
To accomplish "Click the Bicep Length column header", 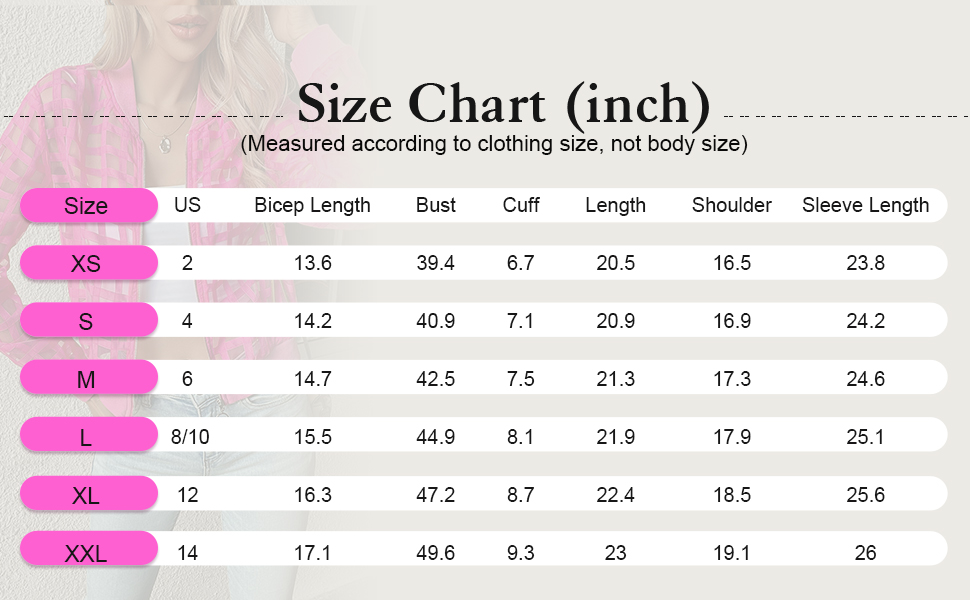I will 312,205.
